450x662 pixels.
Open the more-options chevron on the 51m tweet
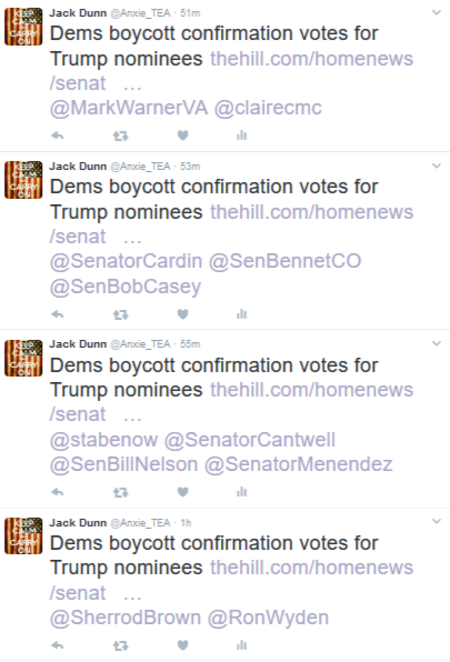pos(436,13)
